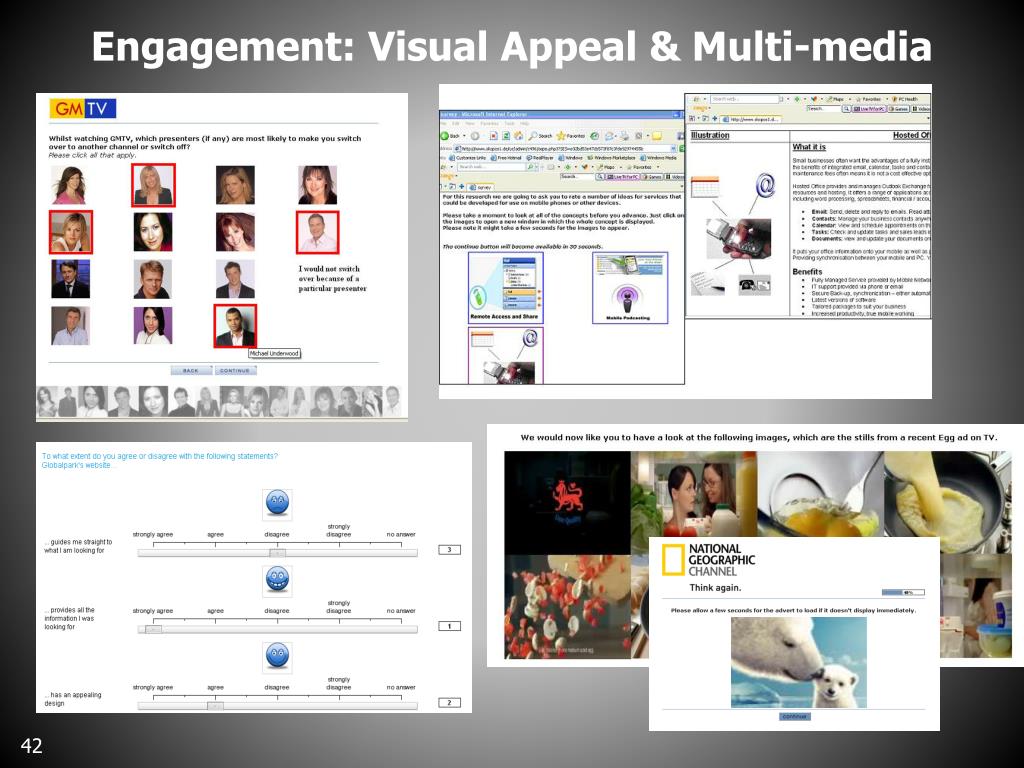Click the smiley above 'has an appealing design'
1024x768 pixels.
tap(278, 657)
